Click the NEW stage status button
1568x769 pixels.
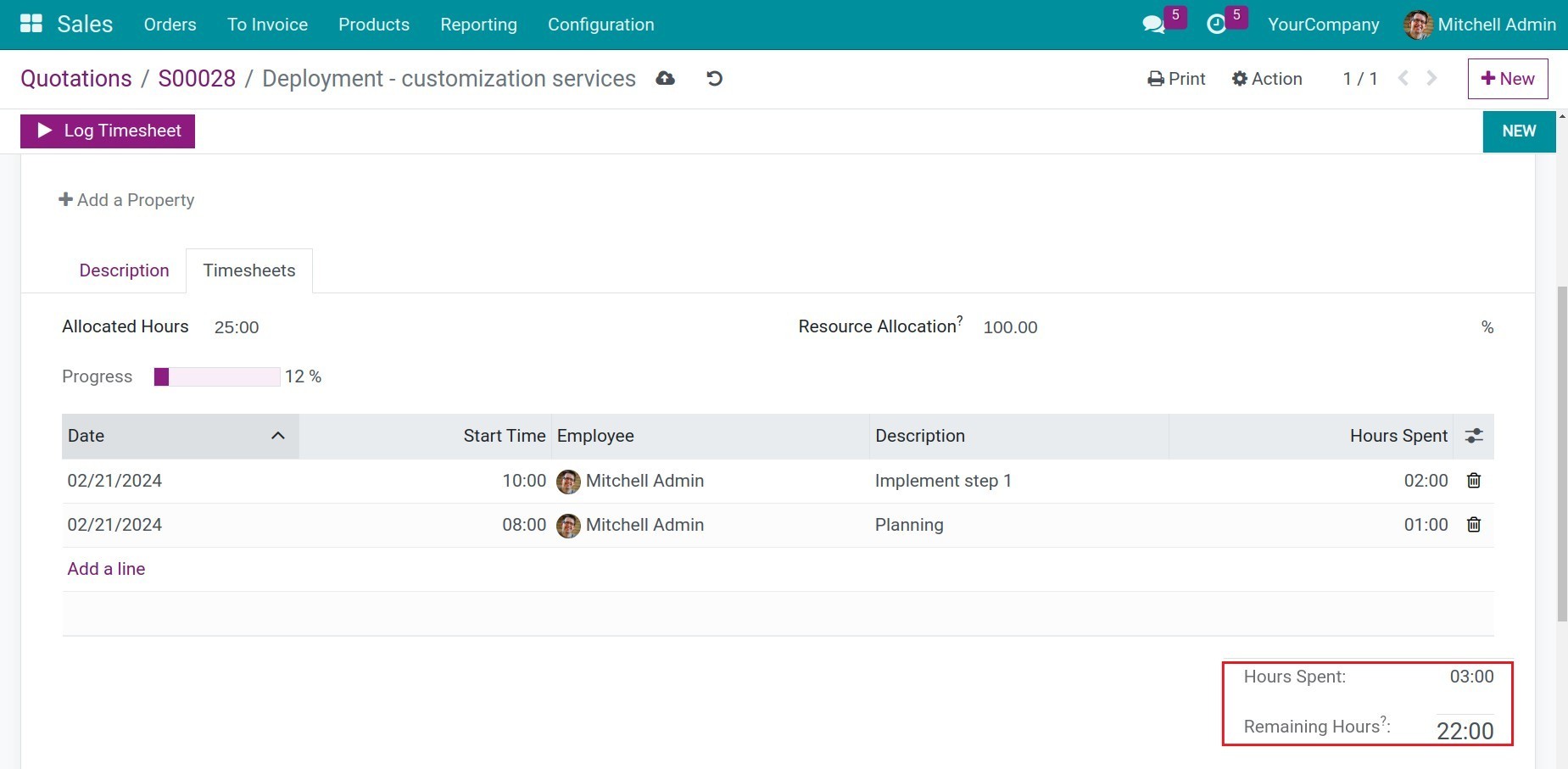tap(1519, 131)
